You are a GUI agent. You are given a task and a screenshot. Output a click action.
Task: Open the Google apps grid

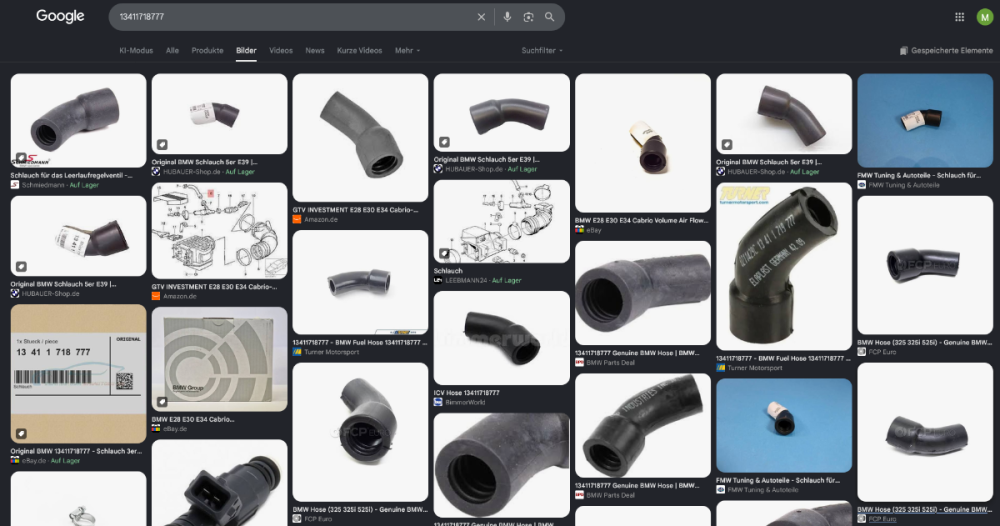[959, 17]
